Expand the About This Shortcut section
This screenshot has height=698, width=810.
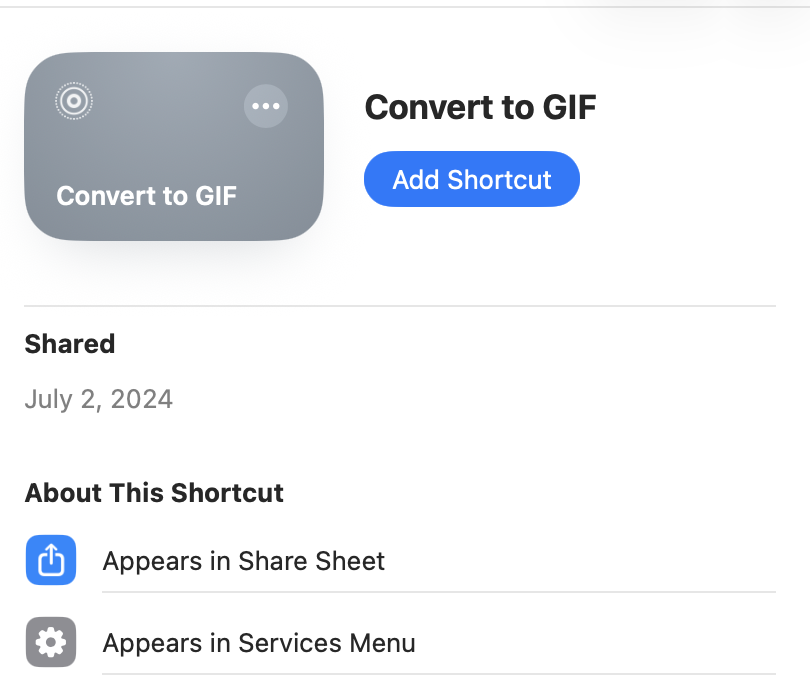(154, 493)
